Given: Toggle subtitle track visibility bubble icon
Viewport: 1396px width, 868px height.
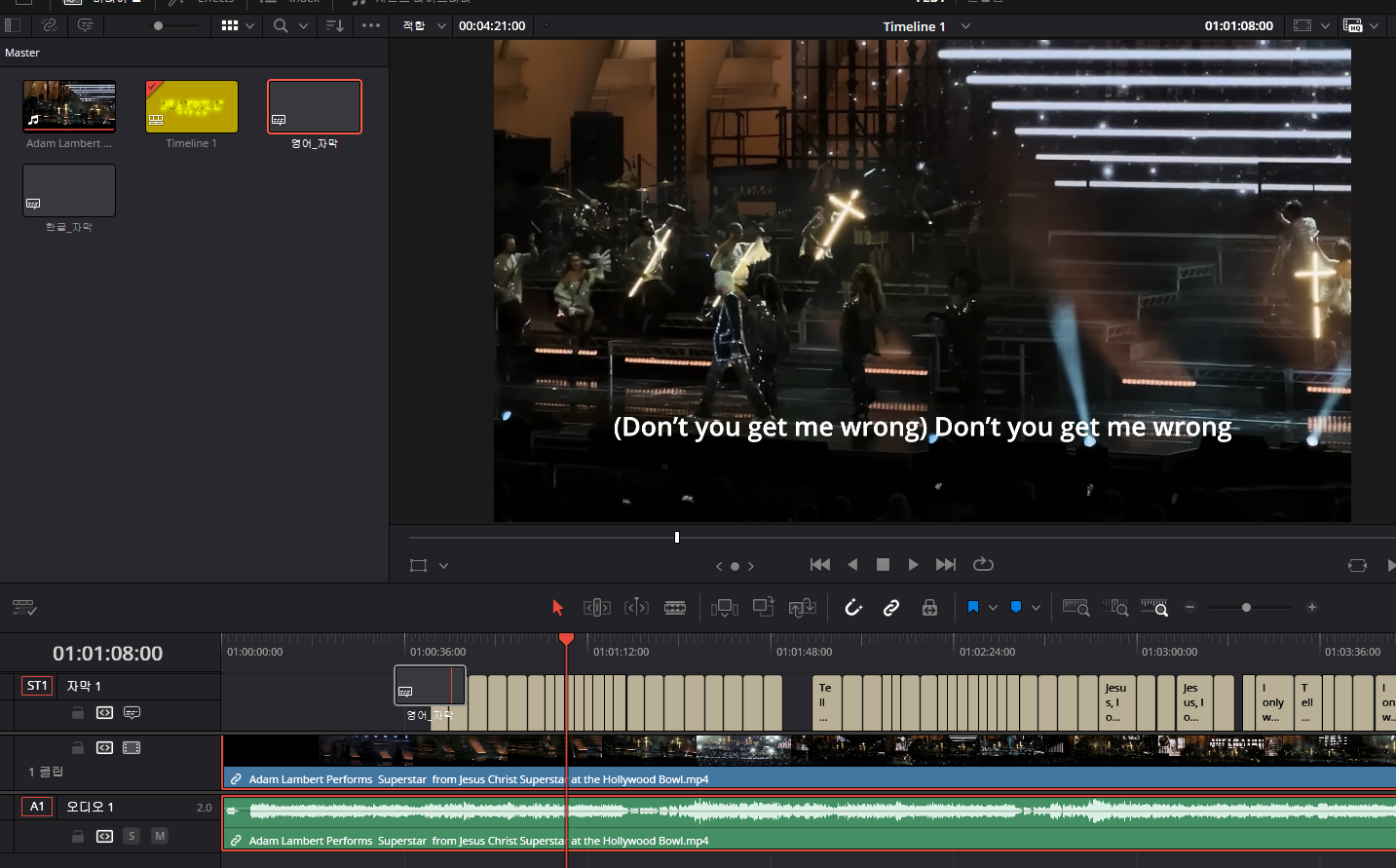Looking at the screenshot, I should tap(132, 713).
